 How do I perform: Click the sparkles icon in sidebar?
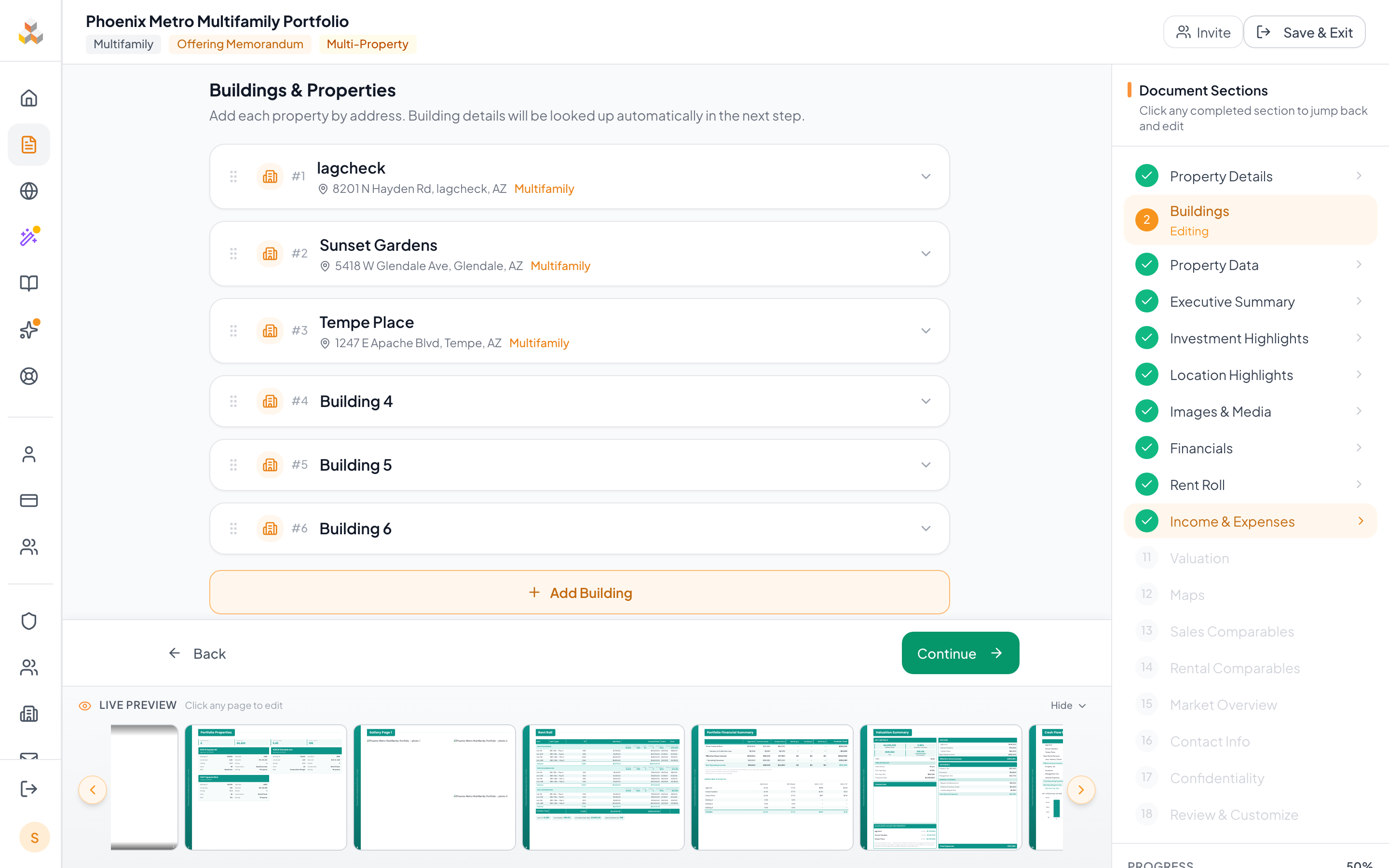click(29, 329)
